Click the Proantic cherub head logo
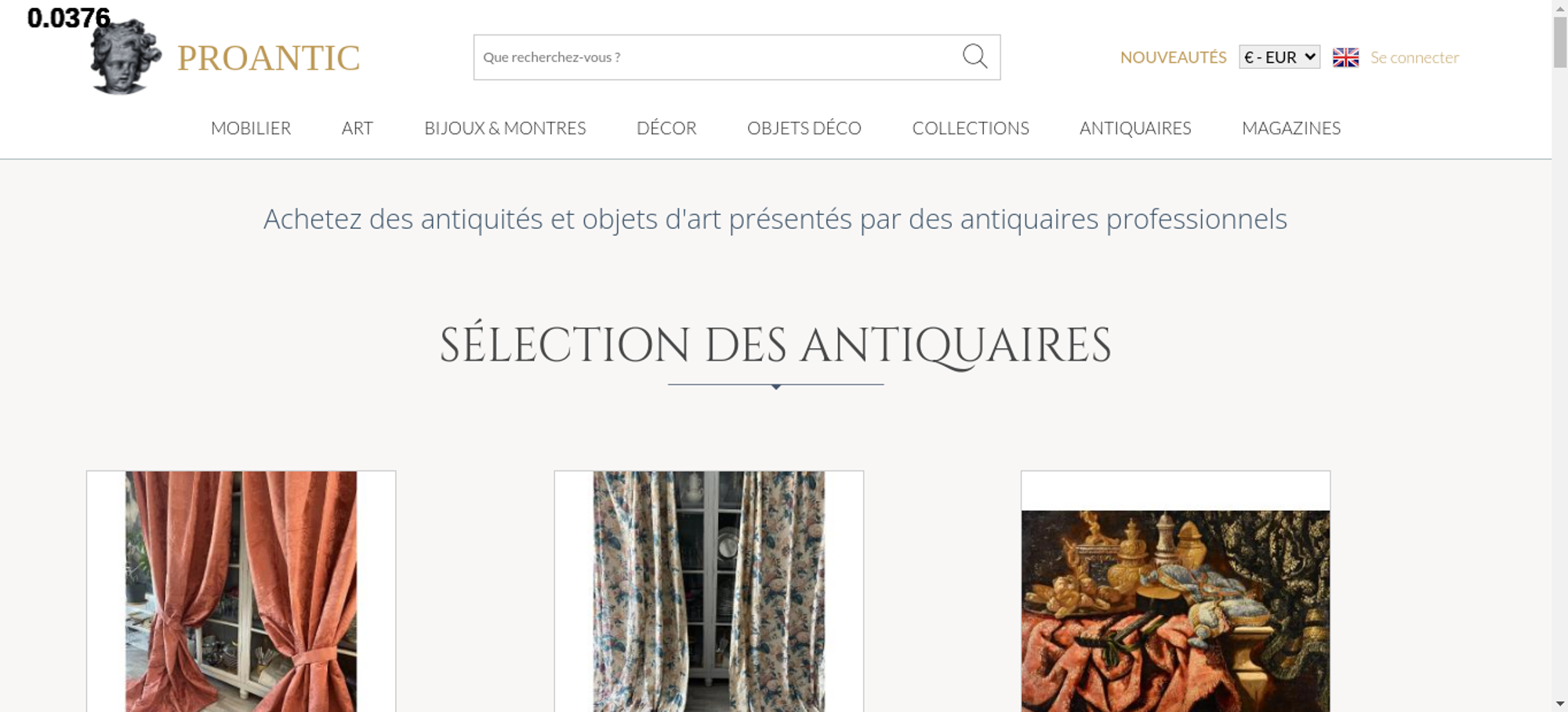The width and height of the screenshot is (1568, 712). [125, 56]
